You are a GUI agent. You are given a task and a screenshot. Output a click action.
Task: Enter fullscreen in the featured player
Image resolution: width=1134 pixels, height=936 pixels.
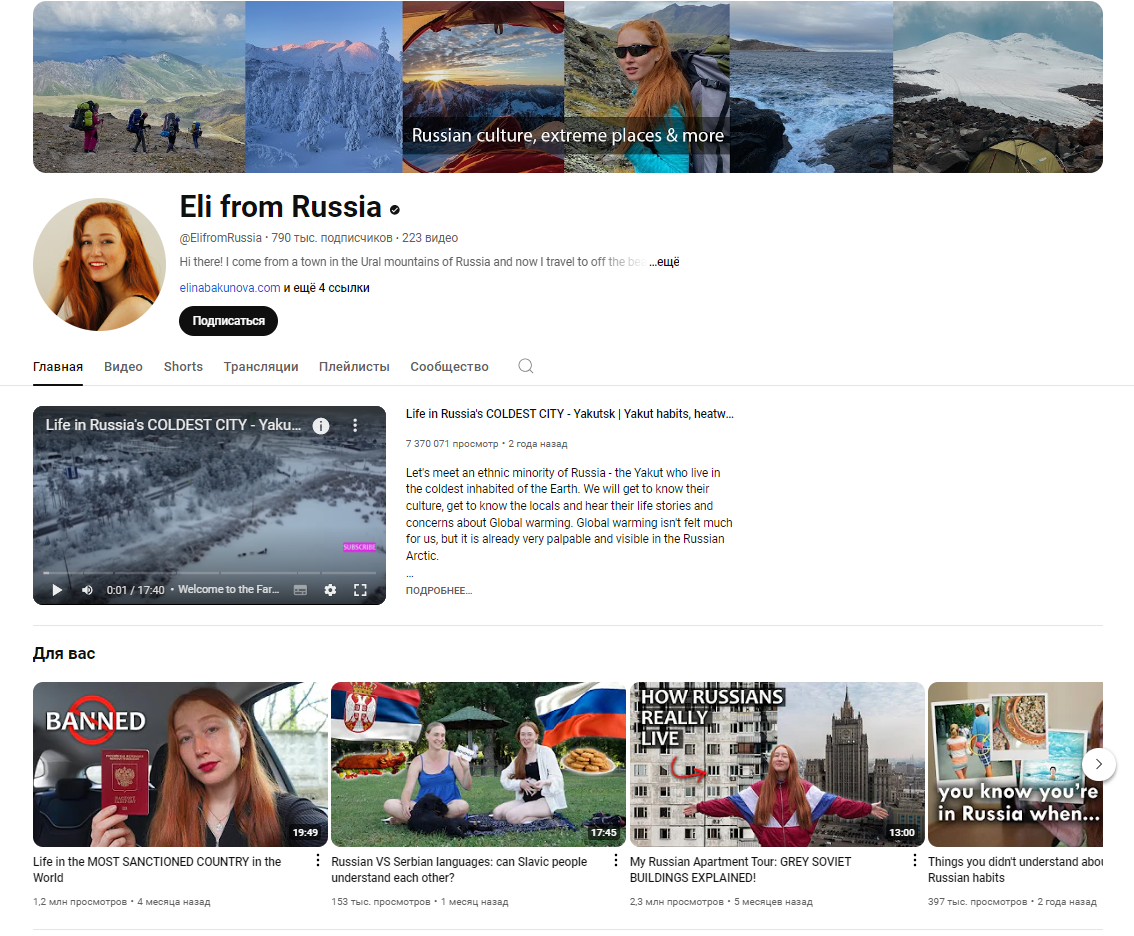point(360,590)
